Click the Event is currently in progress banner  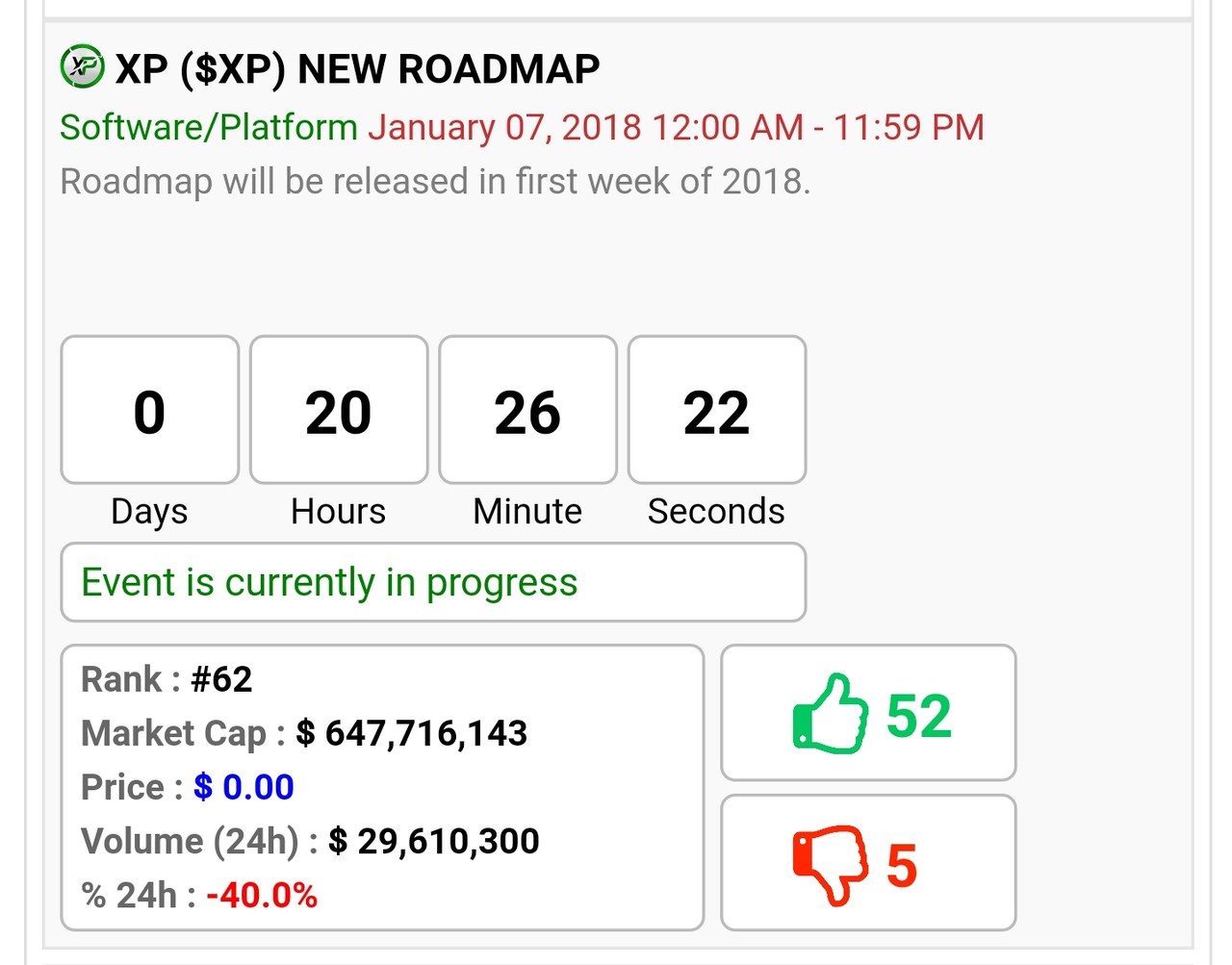[433, 582]
